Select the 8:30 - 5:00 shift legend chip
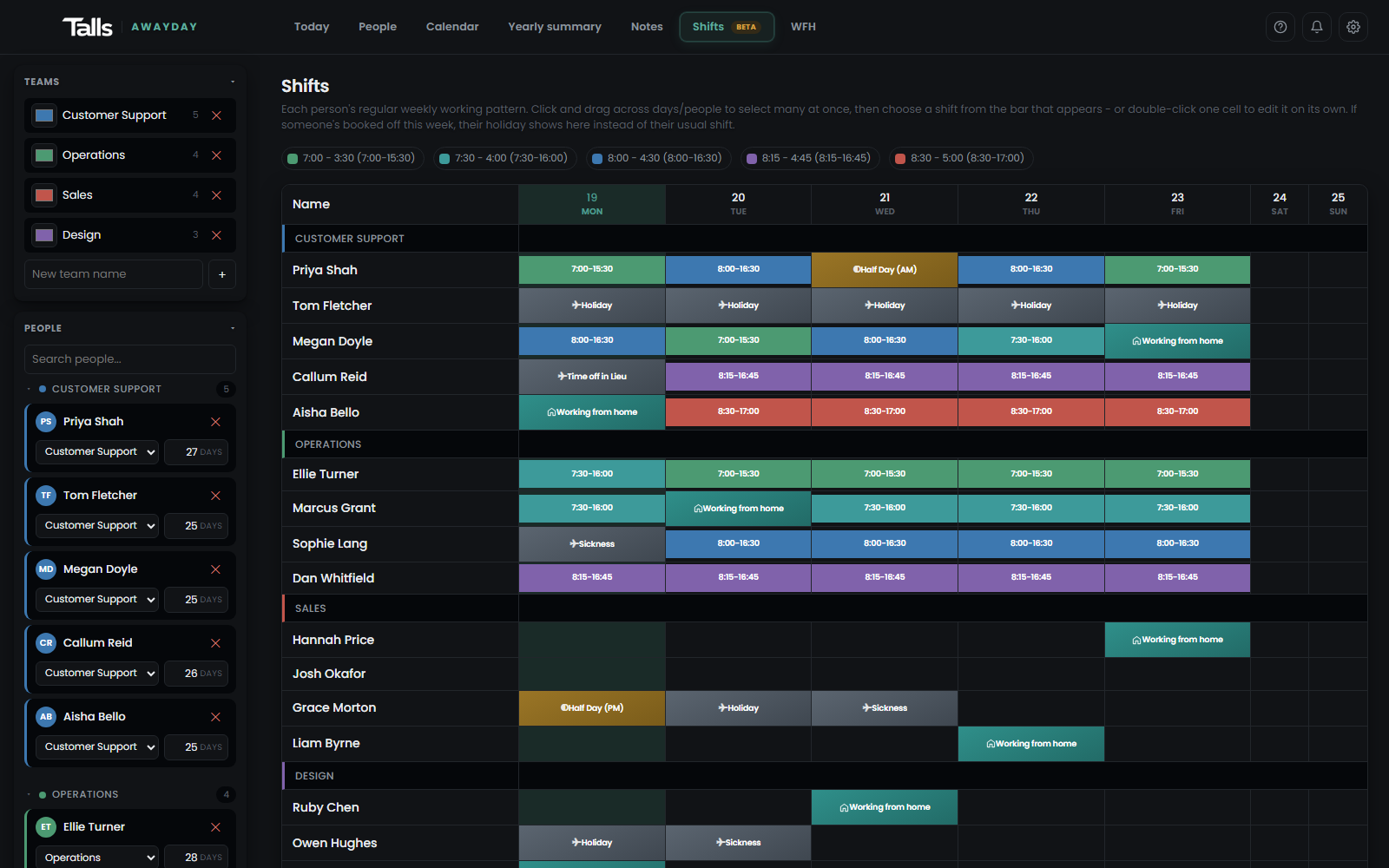1389x868 pixels. pos(960,158)
